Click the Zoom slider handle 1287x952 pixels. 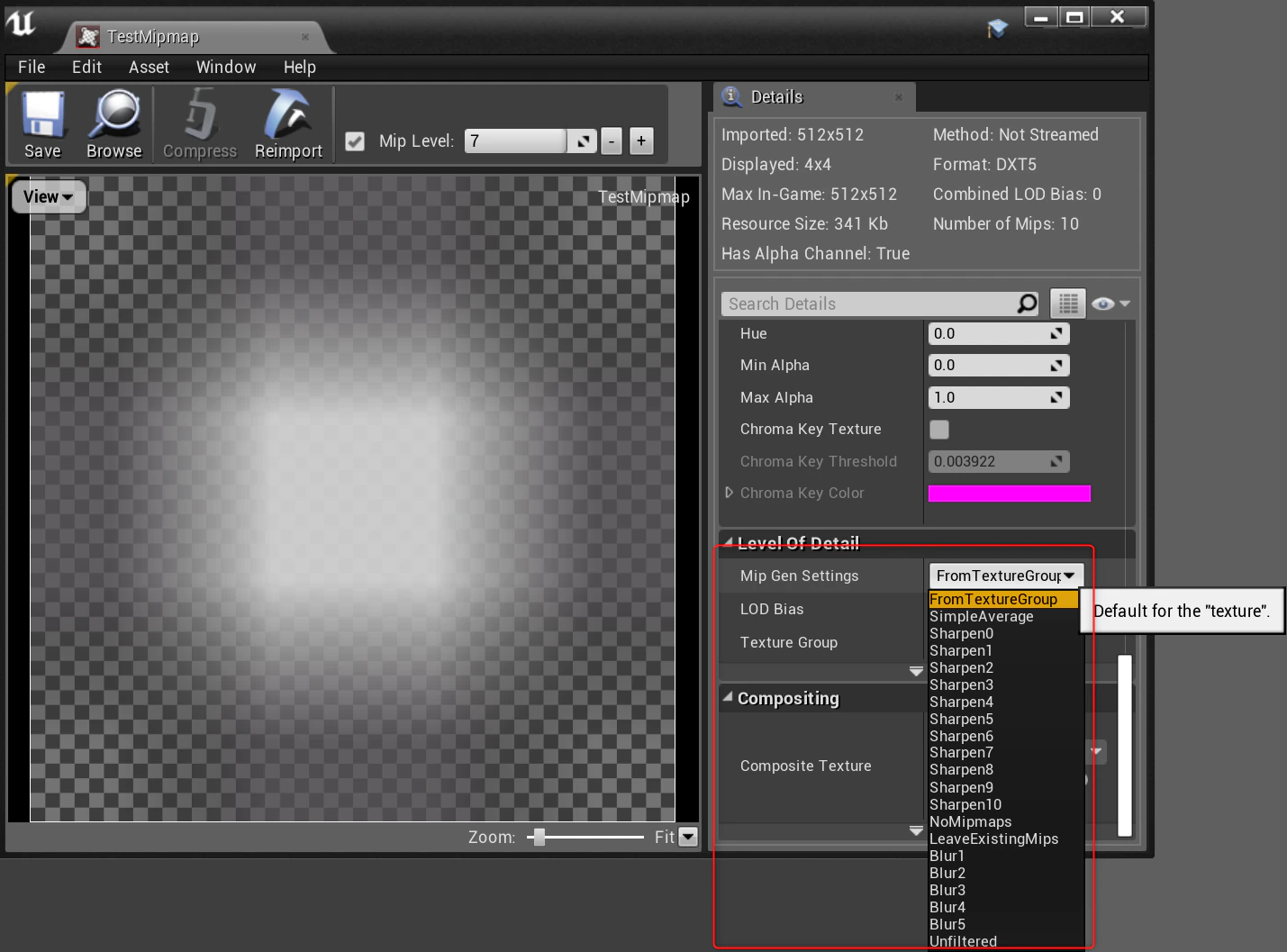(539, 837)
